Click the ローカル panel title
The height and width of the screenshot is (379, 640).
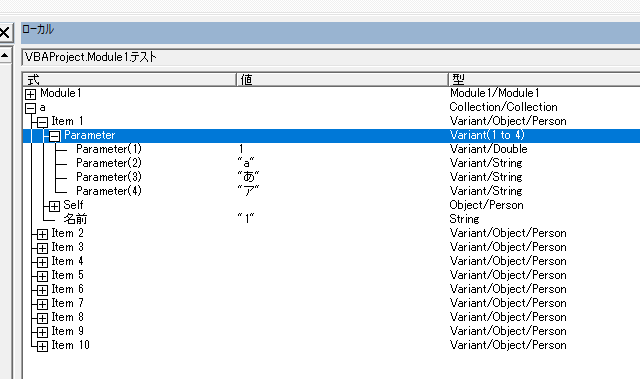(x=38, y=29)
